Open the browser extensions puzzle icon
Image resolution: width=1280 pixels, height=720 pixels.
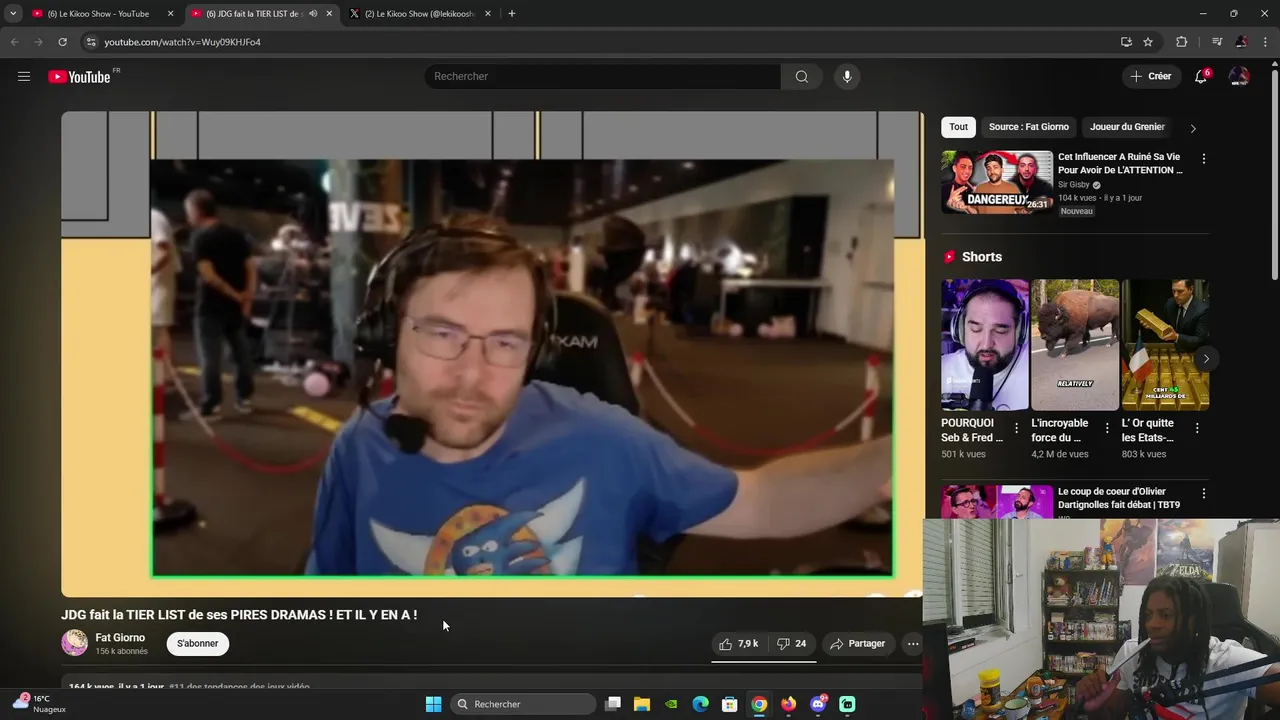click(1181, 42)
